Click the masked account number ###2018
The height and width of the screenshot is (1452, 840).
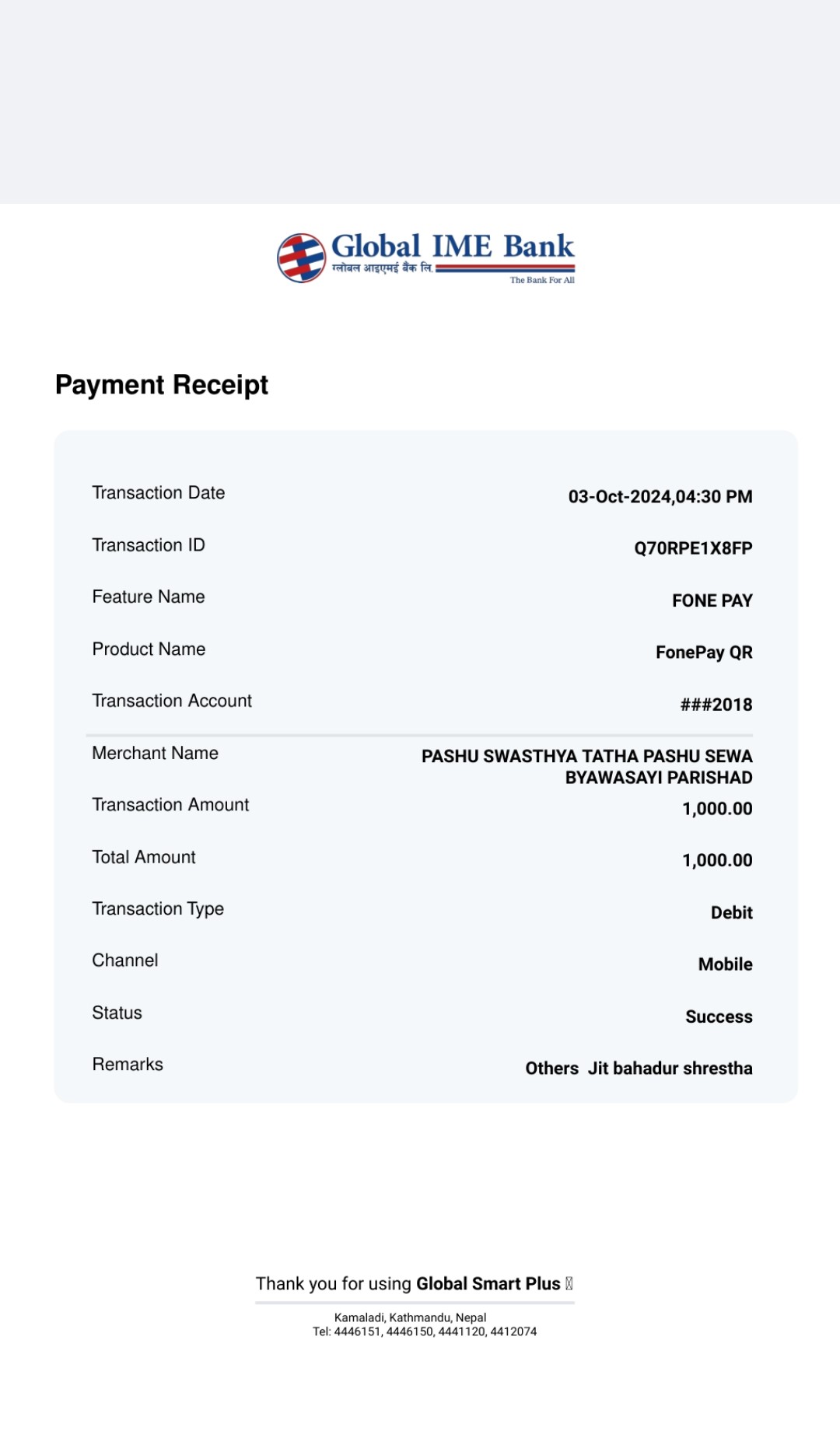[716, 705]
